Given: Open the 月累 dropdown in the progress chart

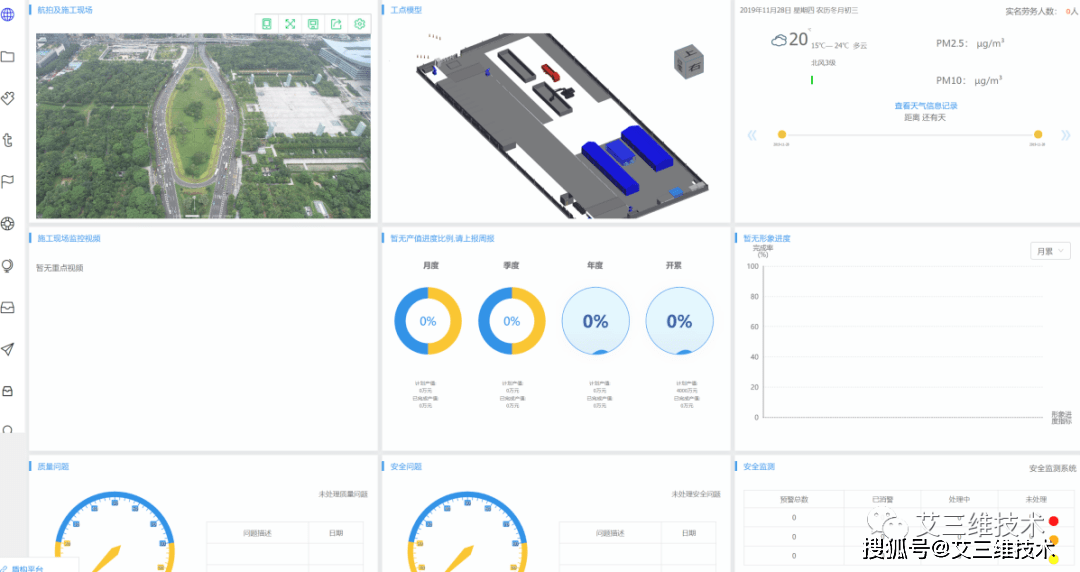Looking at the screenshot, I should pyautogui.click(x=1050, y=252).
